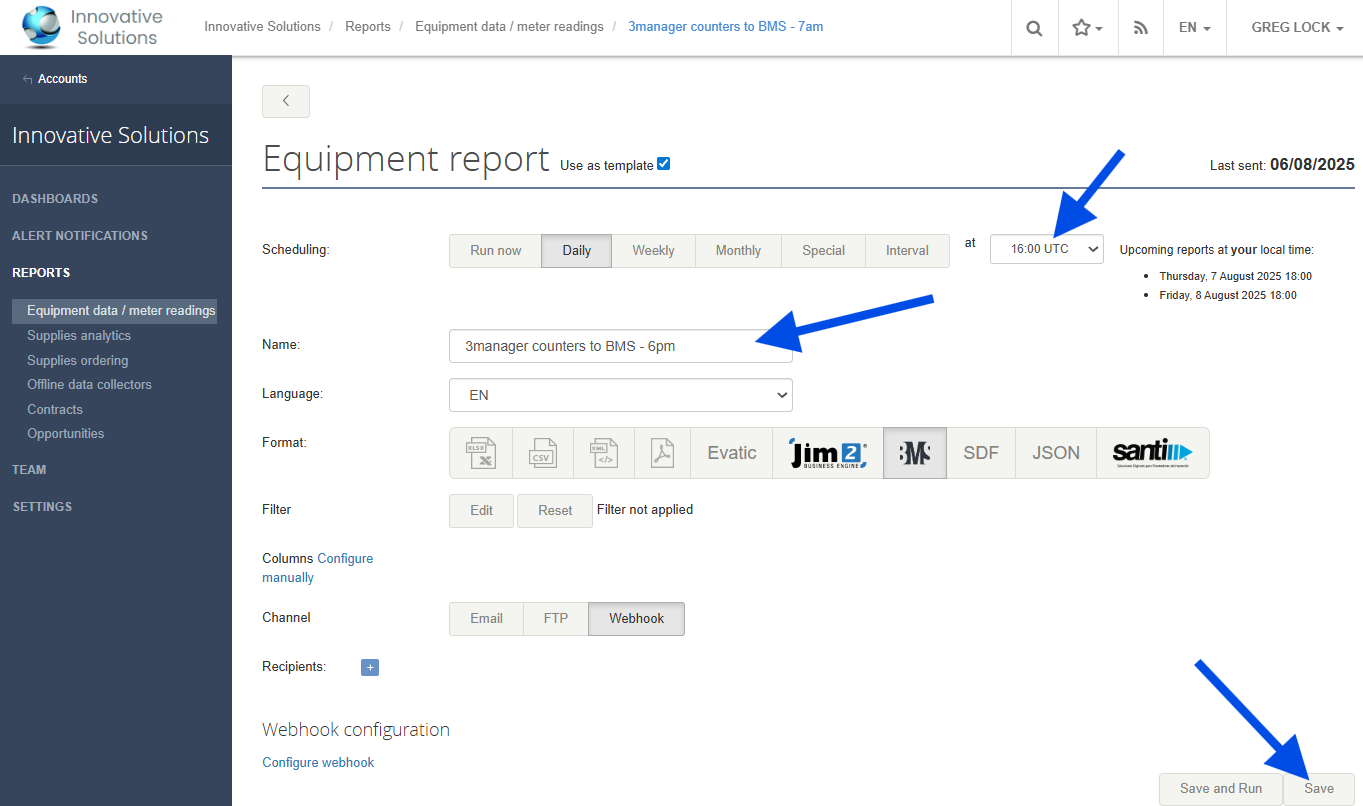Choose the SDF format
The image size is (1363, 806).
pyautogui.click(x=981, y=453)
